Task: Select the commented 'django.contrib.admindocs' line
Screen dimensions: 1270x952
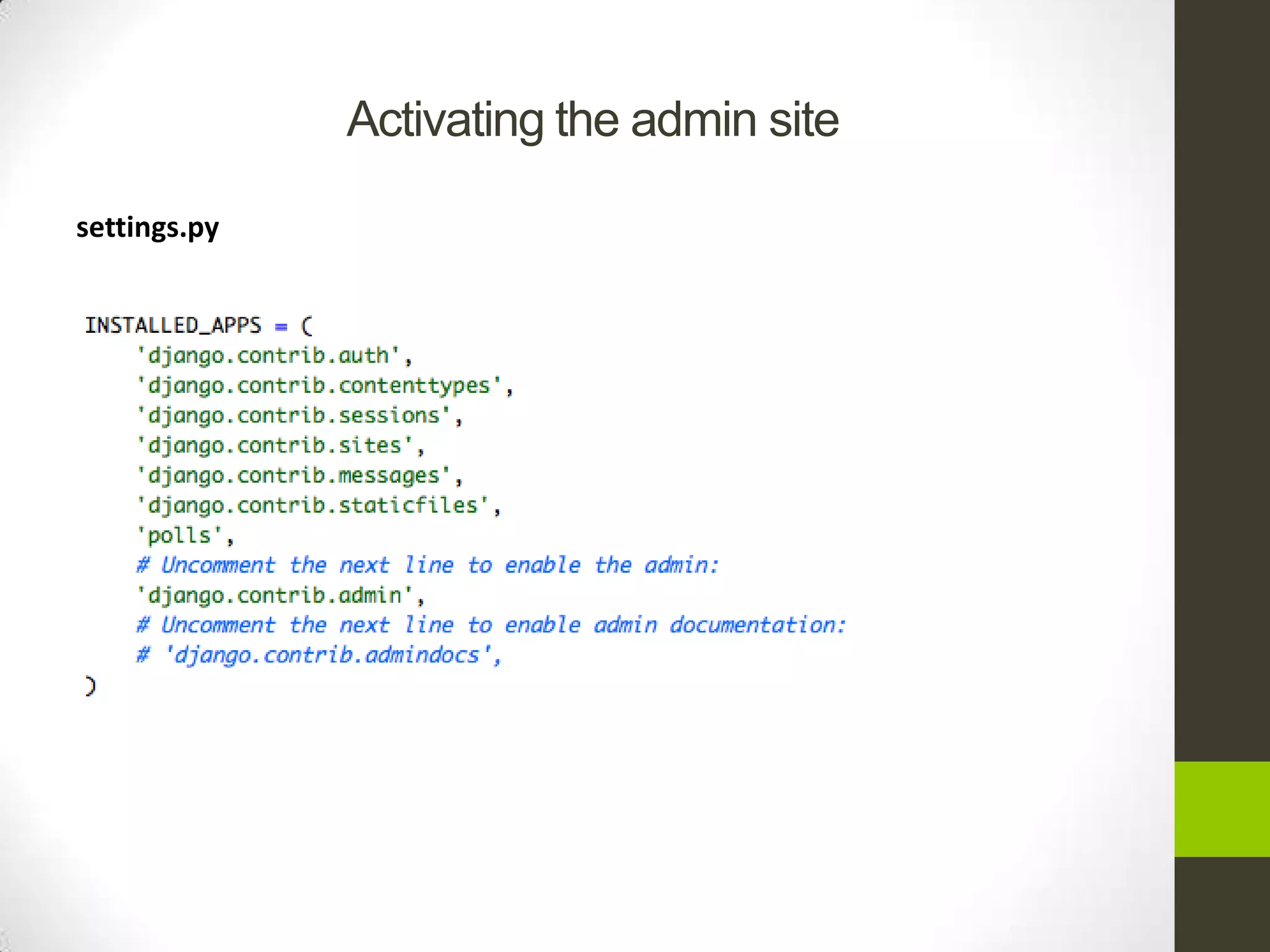Action: 319,656
